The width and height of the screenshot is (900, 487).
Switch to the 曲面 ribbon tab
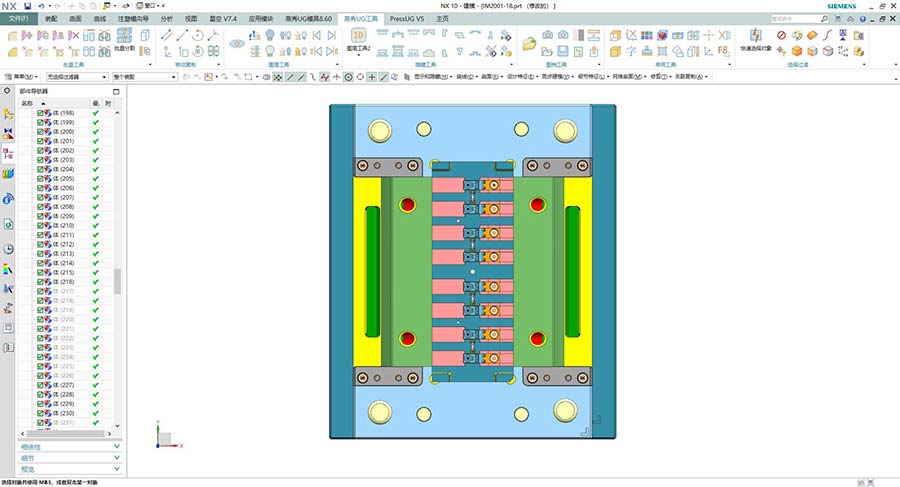click(76, 19)
